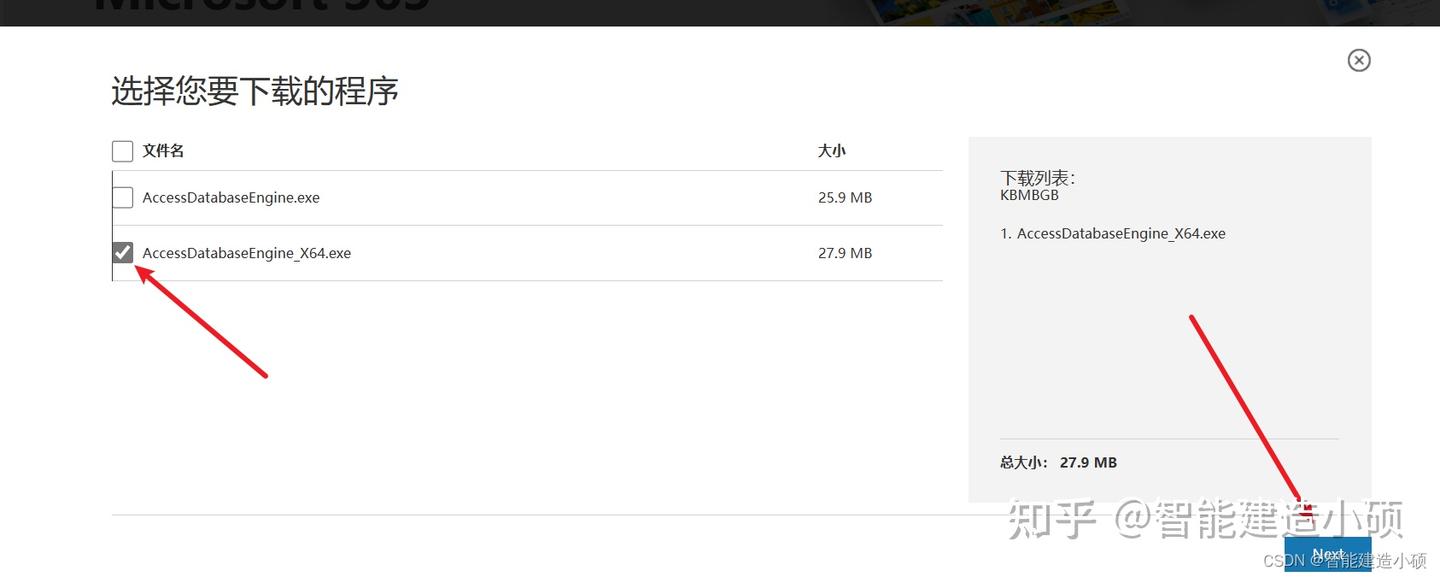Image resolution: width=1440 pixels, height=577 pixels.
Task: Click the 总大小 27.9 MB summary
Action: tap(1058, 463)
